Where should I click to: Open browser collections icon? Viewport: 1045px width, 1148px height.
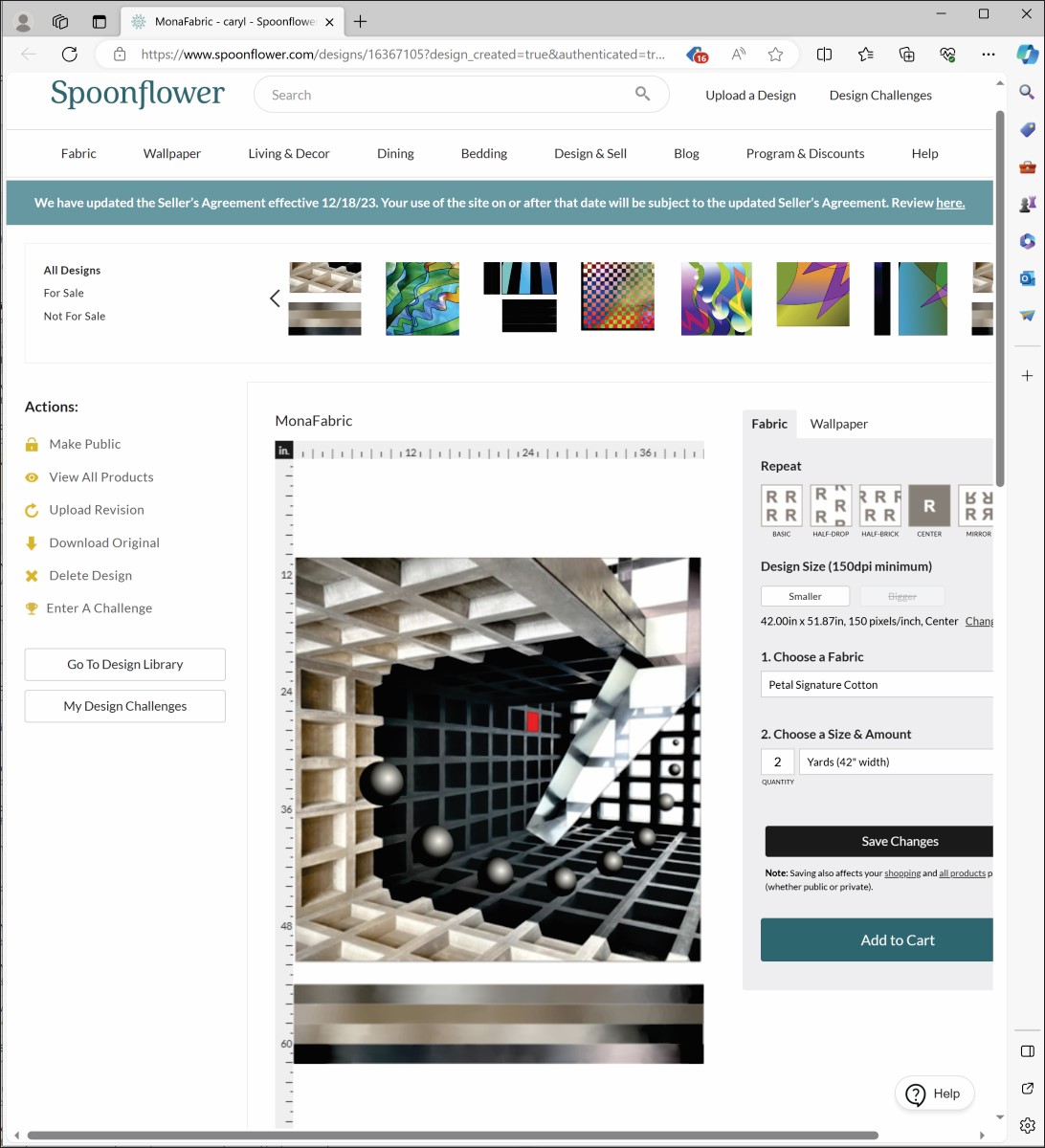(x=907, y=55)
